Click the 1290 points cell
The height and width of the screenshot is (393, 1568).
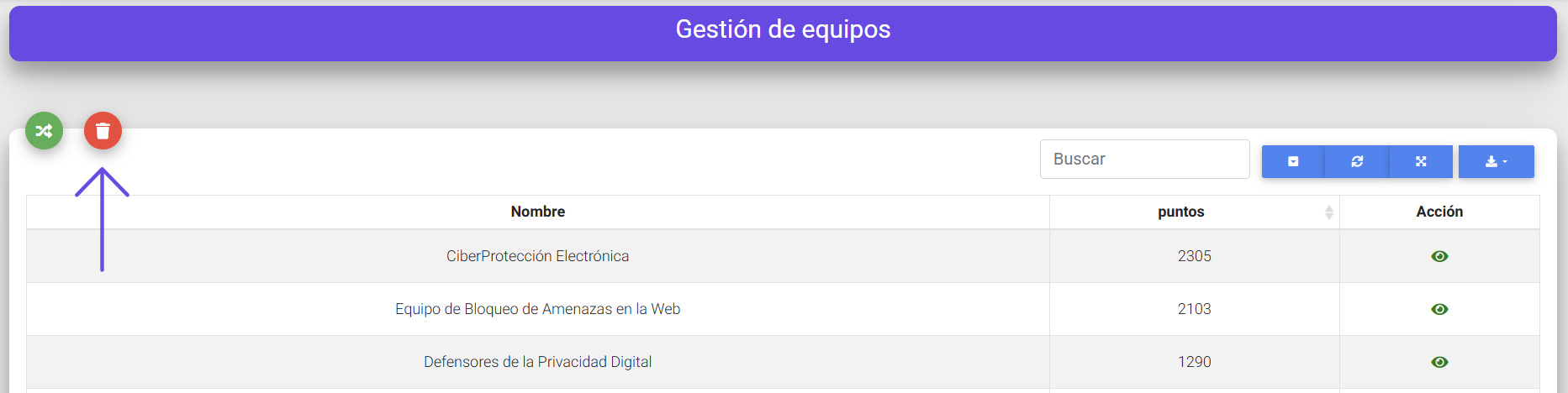[1194, 362]
